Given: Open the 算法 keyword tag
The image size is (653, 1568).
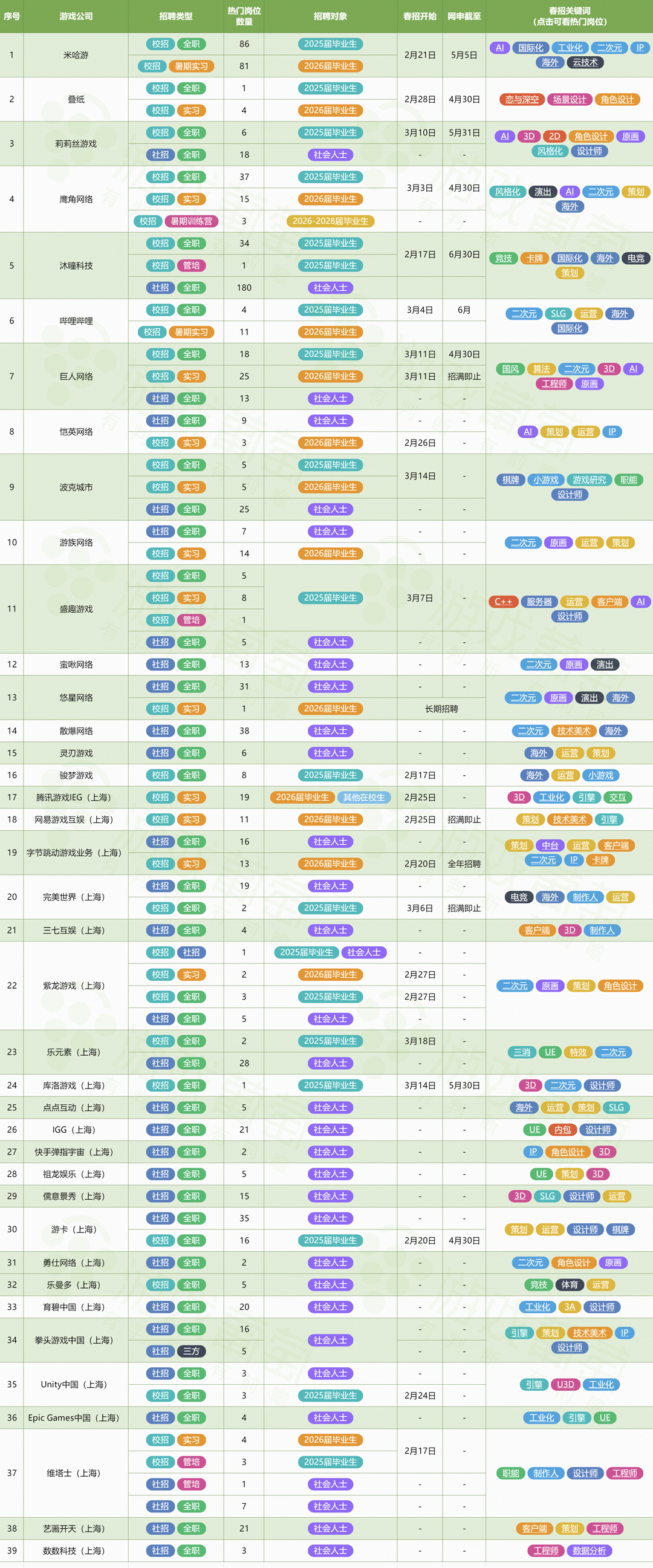Looking at the screenshot, I should (542, 369).
